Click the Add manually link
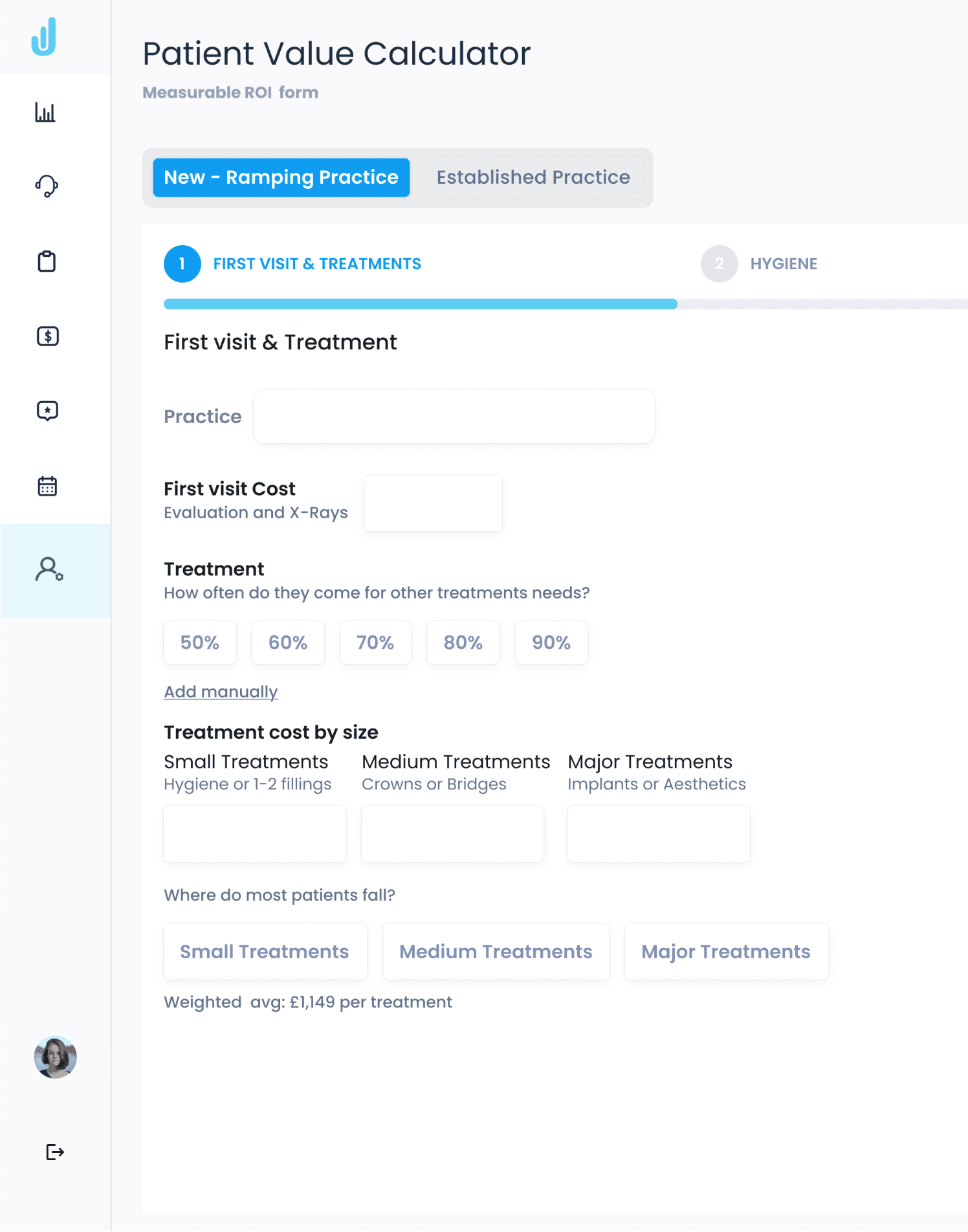The image size is (968, 1232). (221, 692)
